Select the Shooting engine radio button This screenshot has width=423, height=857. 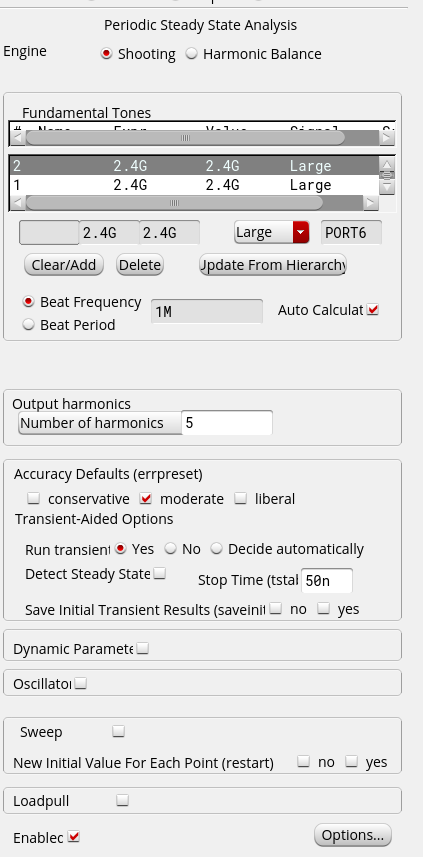coord(107,54)
